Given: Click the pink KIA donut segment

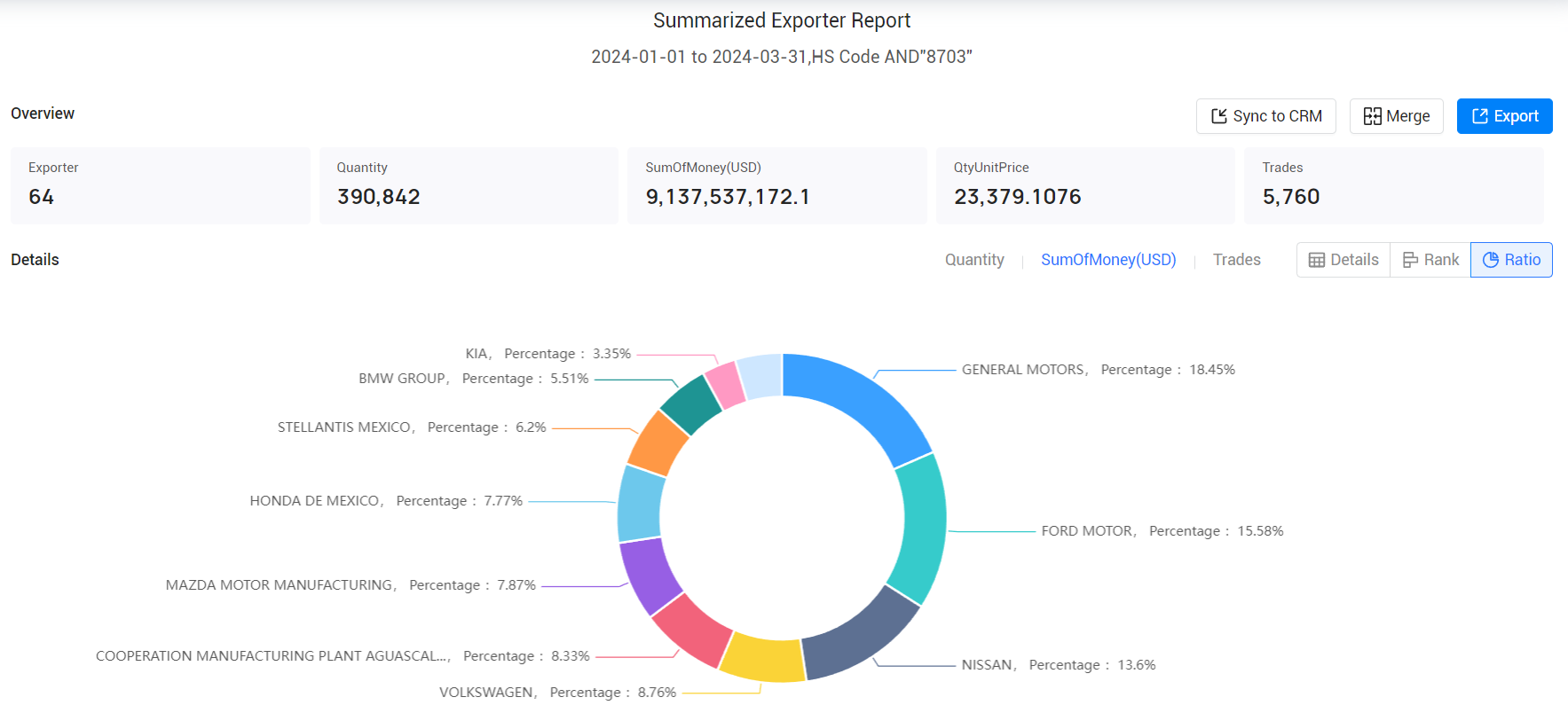Looking at the screenshot, I should click(x=726, y=385).
